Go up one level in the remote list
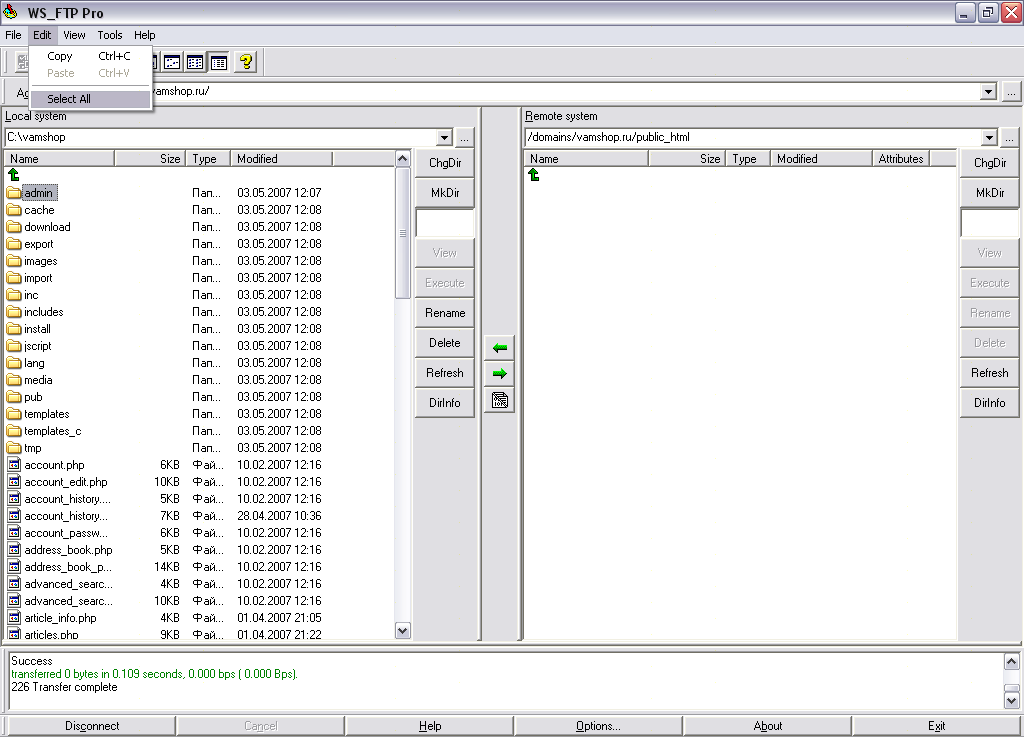Viewport: 1024px width, 737px height. (x=534, y=175)
